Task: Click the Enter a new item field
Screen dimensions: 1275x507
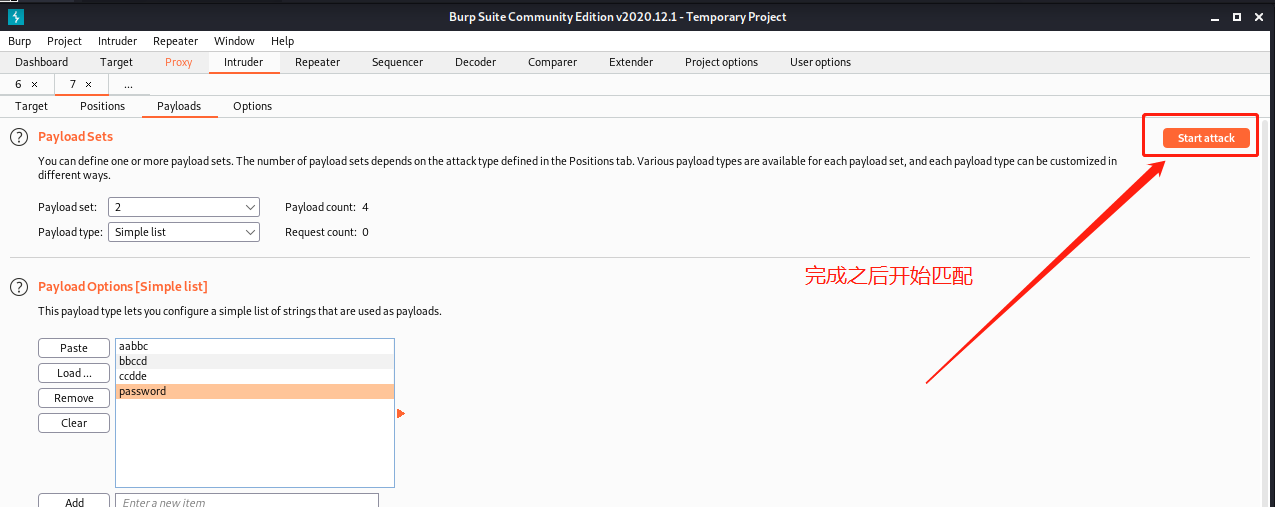Action: (x=247, y=502)
